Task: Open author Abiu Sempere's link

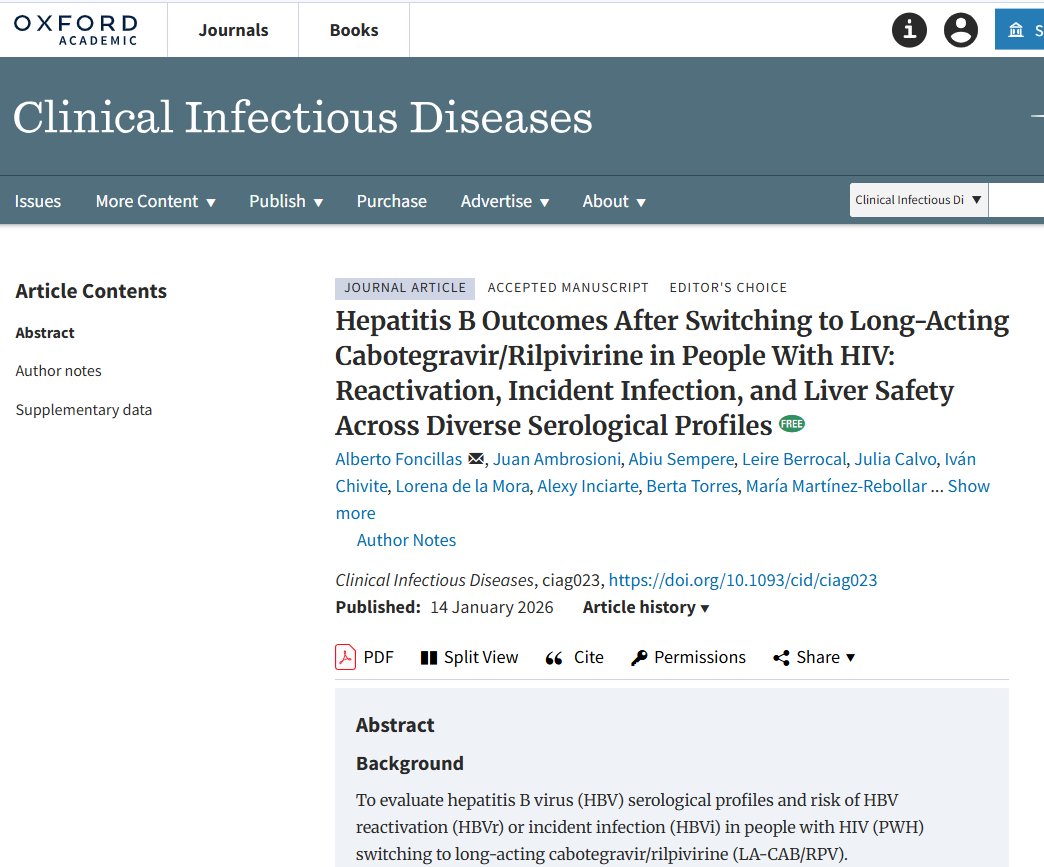Action: pos(681,459)
